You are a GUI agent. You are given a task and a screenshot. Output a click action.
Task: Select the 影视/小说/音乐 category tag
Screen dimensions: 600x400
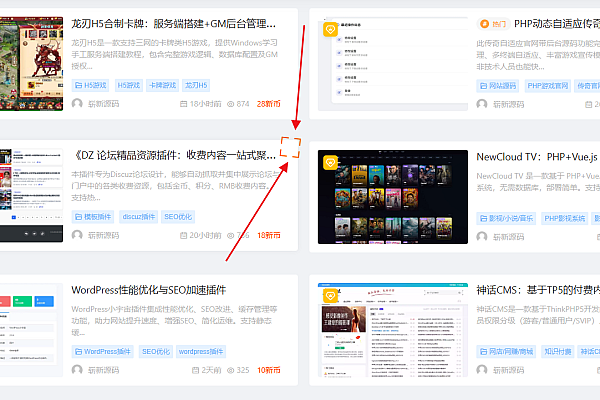click(506, 218)
